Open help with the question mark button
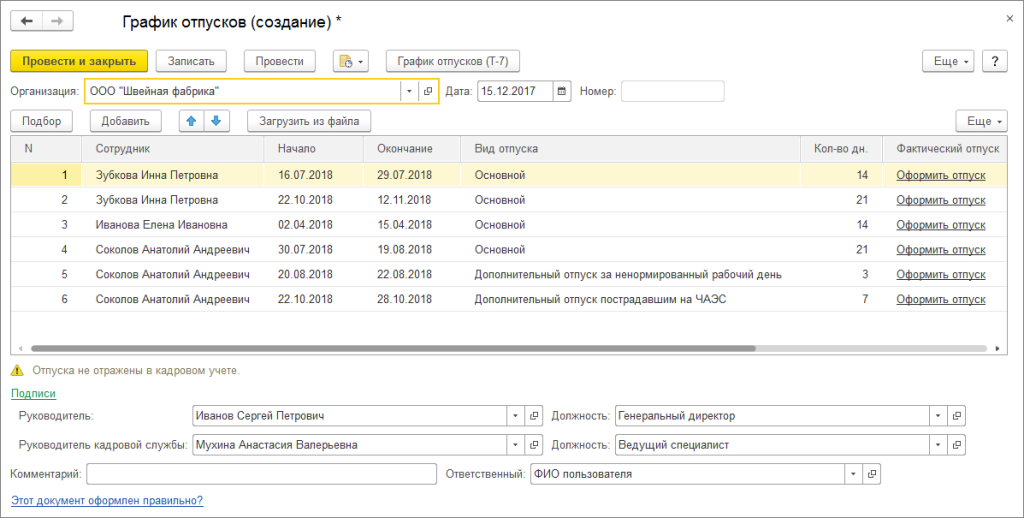1024x518 pixels. [x=994, y=61]
